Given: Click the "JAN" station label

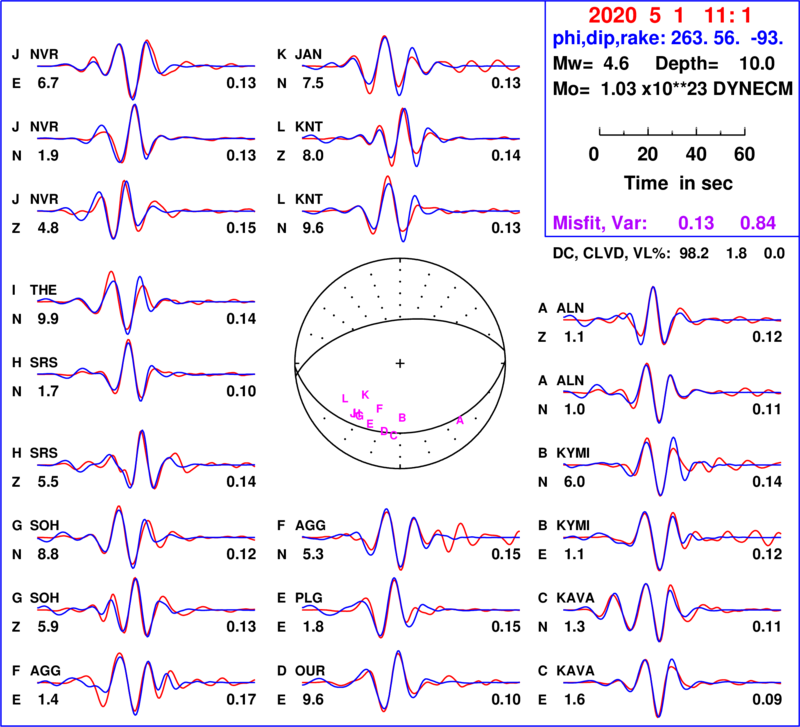Looking at the screenshot, I should click(x=309, y=54).
